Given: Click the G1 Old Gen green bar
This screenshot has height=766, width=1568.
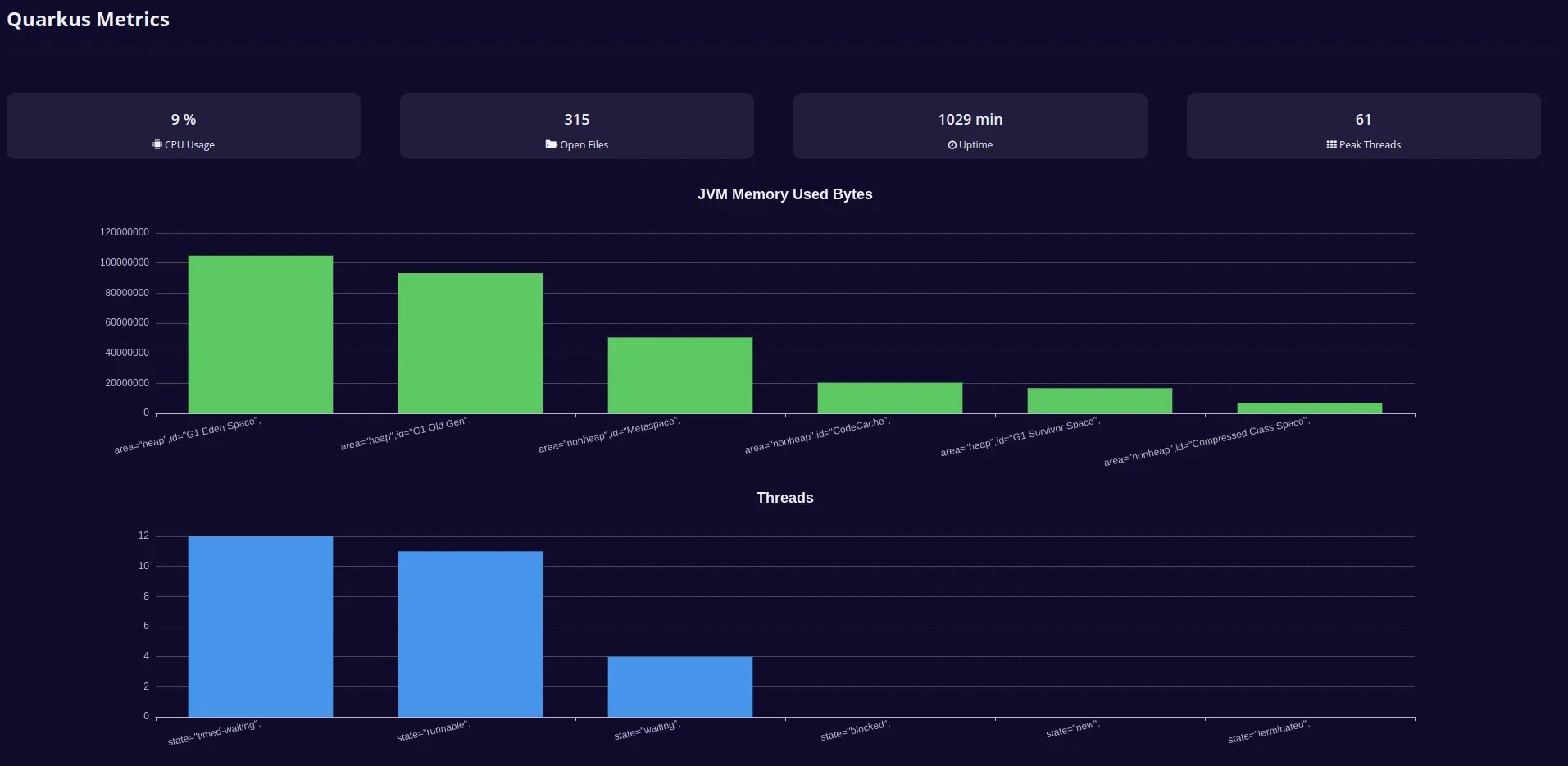Looking at the screenshot, I should pyautogui.click(x=470, y=344).
